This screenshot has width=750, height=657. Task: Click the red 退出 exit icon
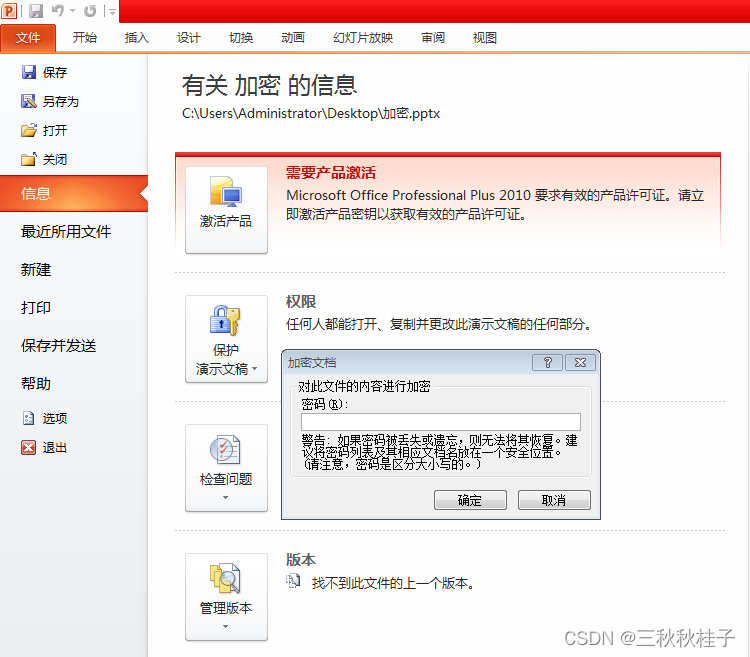click(x=29, y=448)
